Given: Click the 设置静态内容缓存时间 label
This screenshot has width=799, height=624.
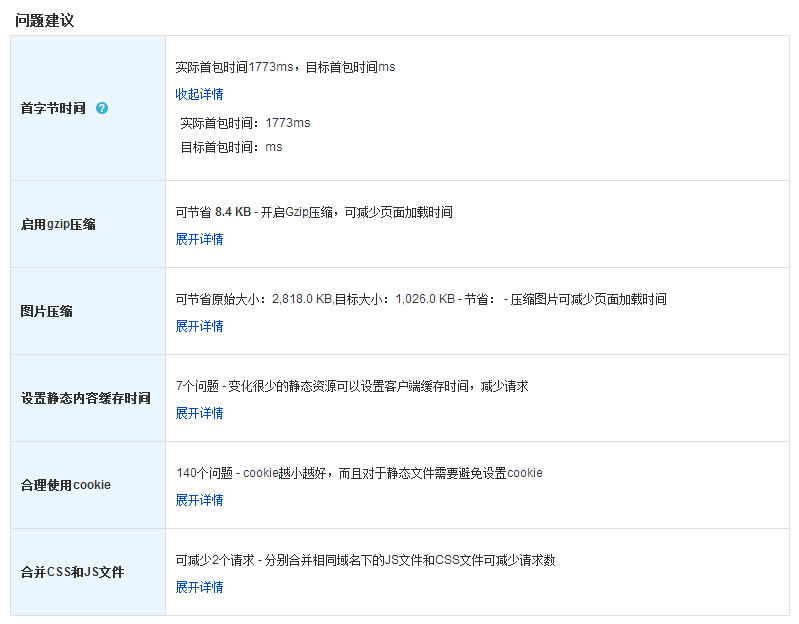Looking at the screenshot, I should click(x=86, y=398).
